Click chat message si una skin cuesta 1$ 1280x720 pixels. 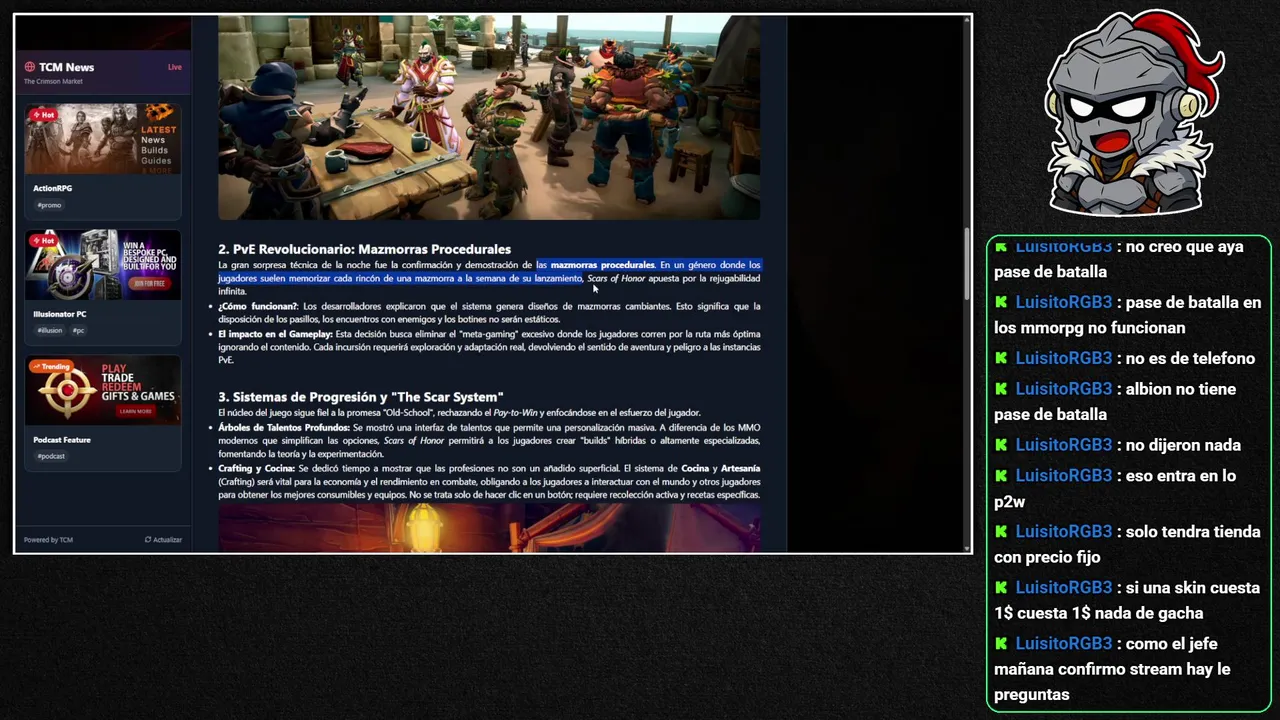(x=1128, y=601)
